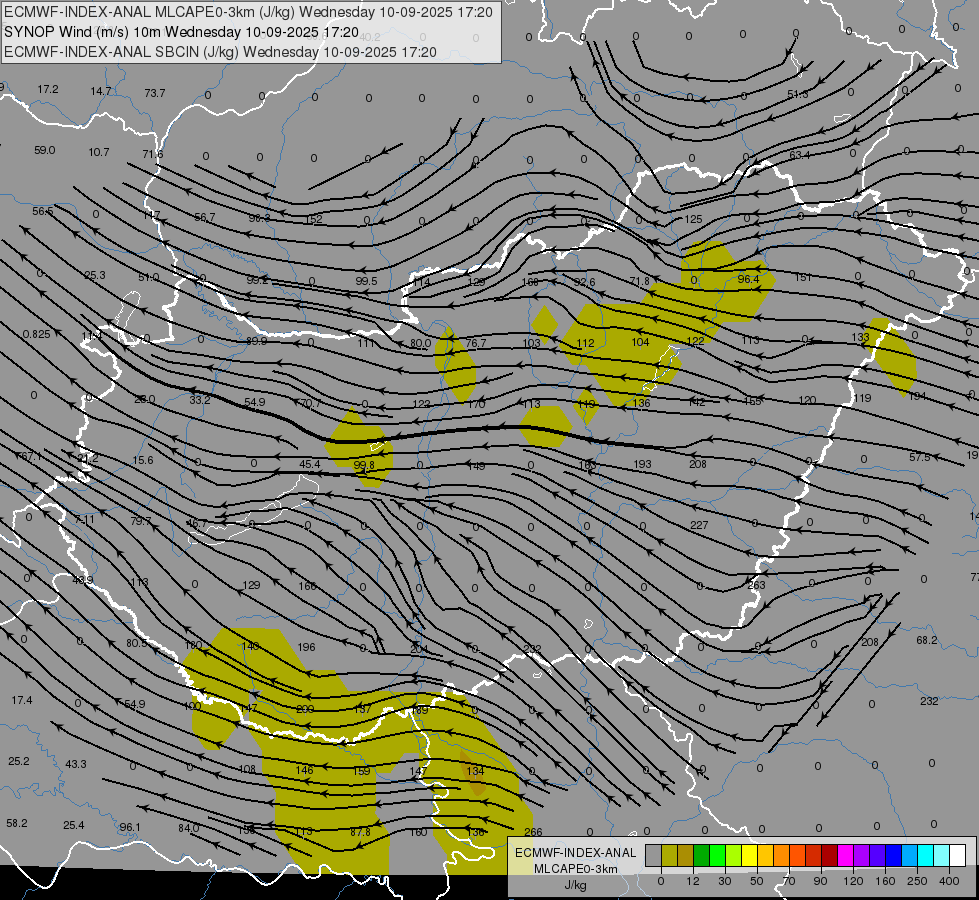Click the map value 76.7
The height and width of the screenshot is (900, 979).
476,343
